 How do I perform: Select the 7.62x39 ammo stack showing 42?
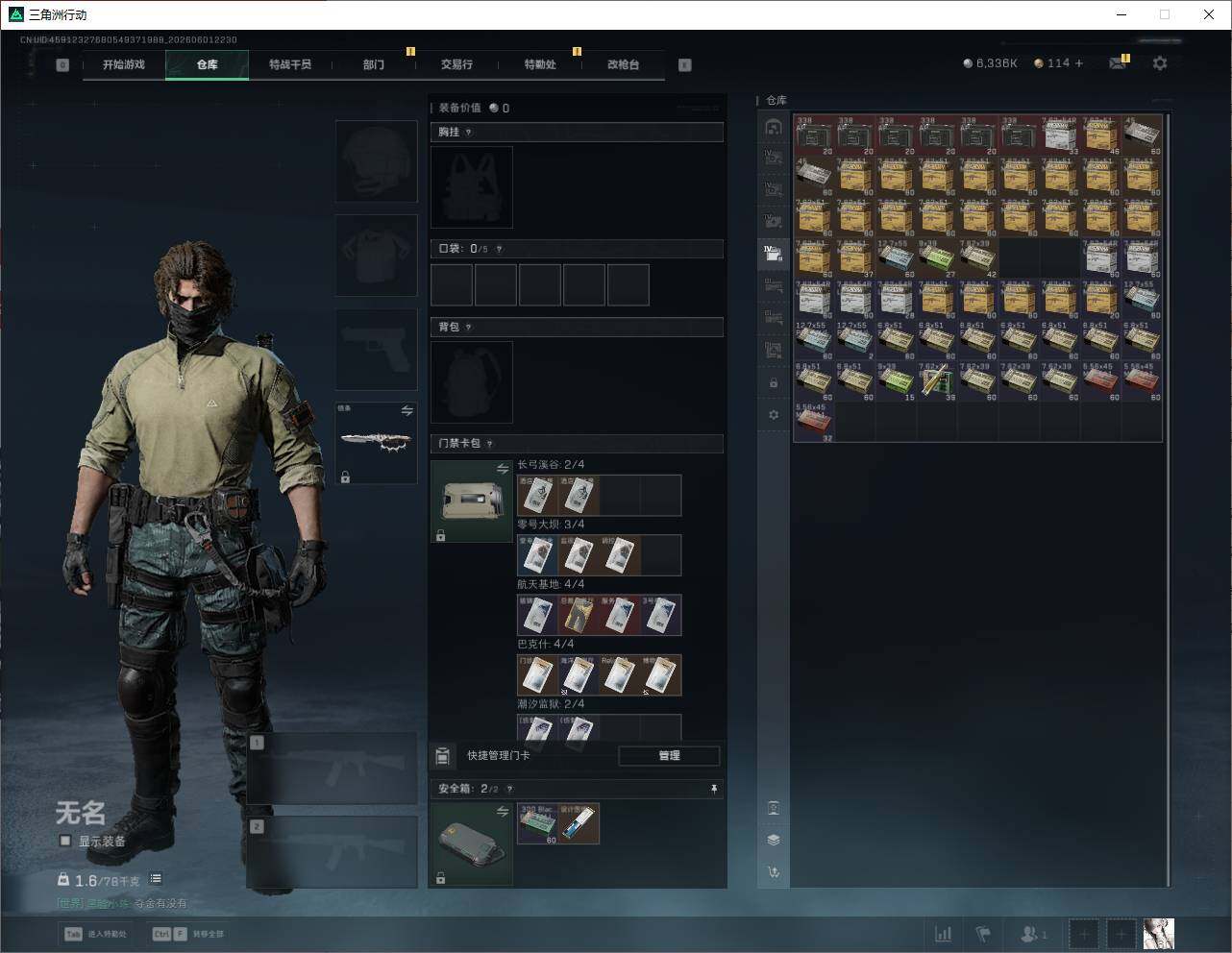click(977, 258)
